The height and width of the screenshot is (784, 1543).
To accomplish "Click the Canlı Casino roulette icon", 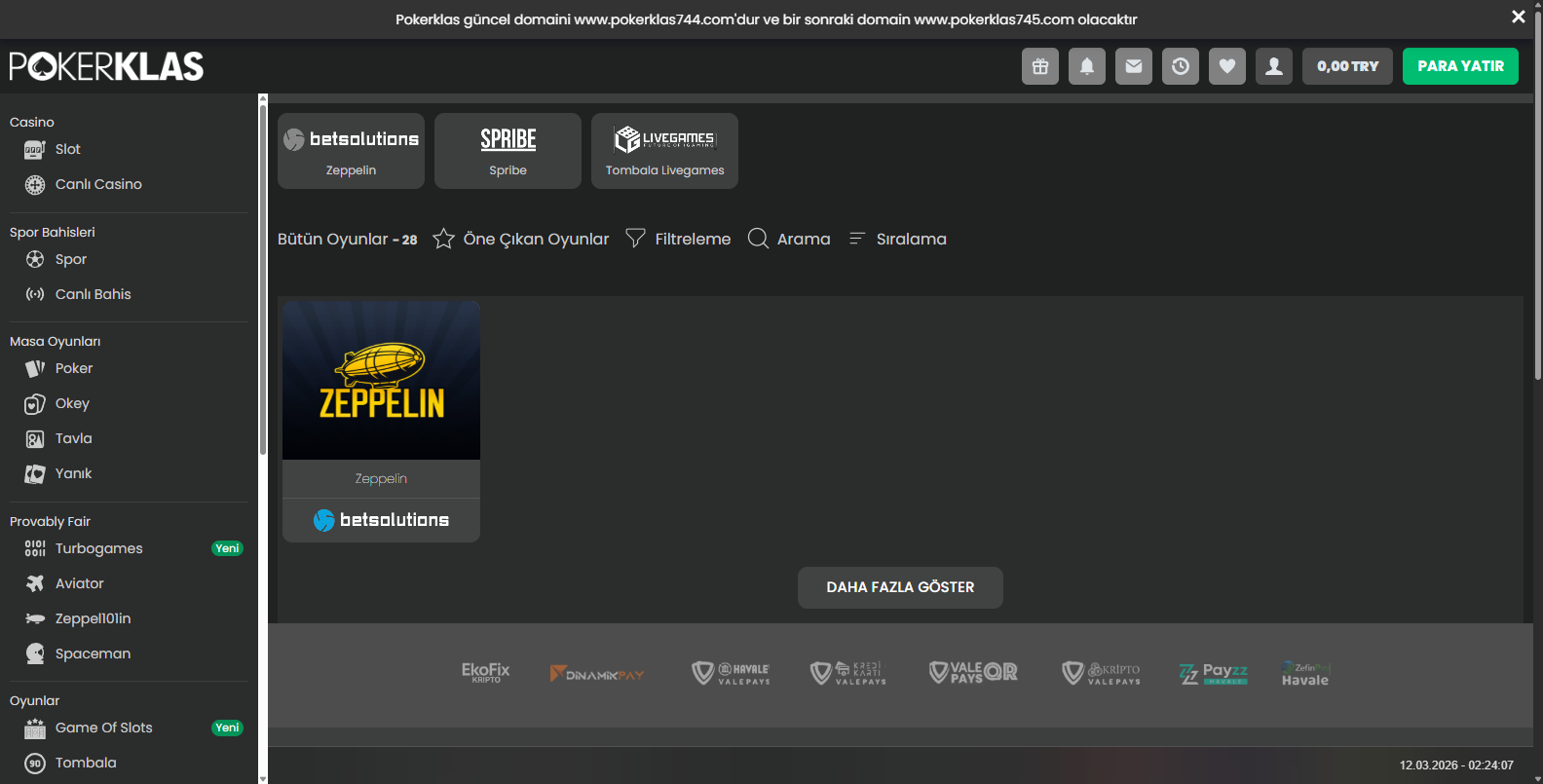I will click(35, 185).
